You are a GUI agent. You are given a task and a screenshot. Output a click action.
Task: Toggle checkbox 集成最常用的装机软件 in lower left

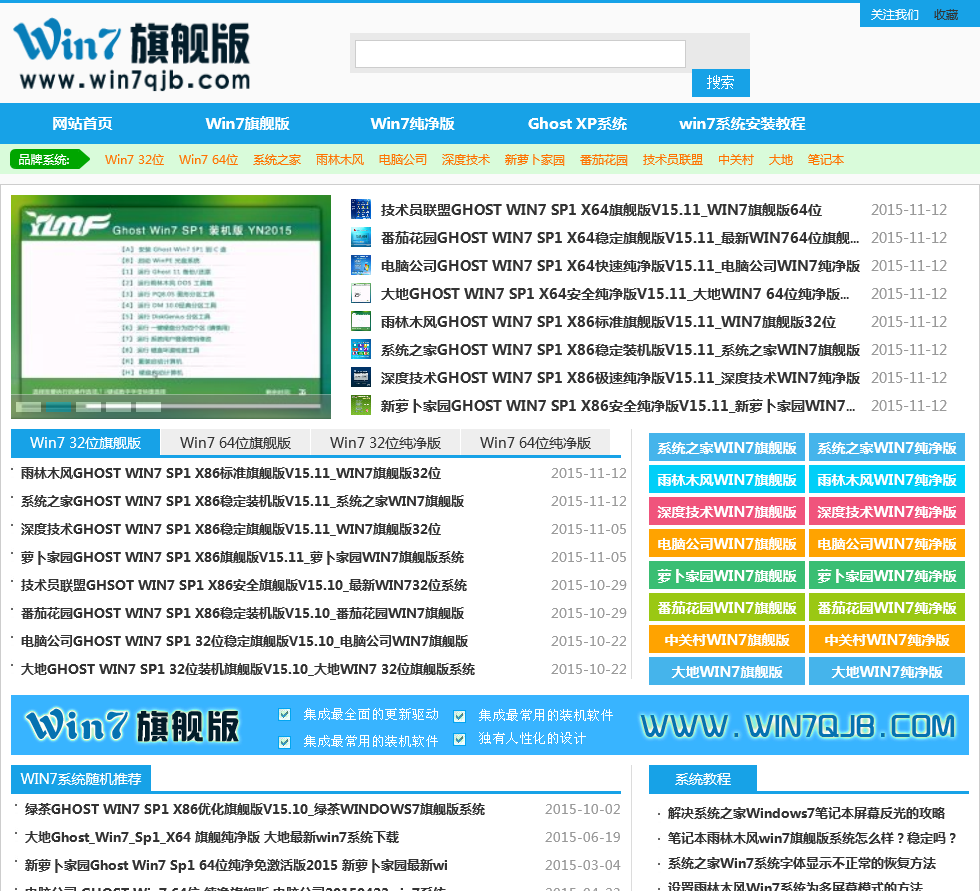(284, 742)
